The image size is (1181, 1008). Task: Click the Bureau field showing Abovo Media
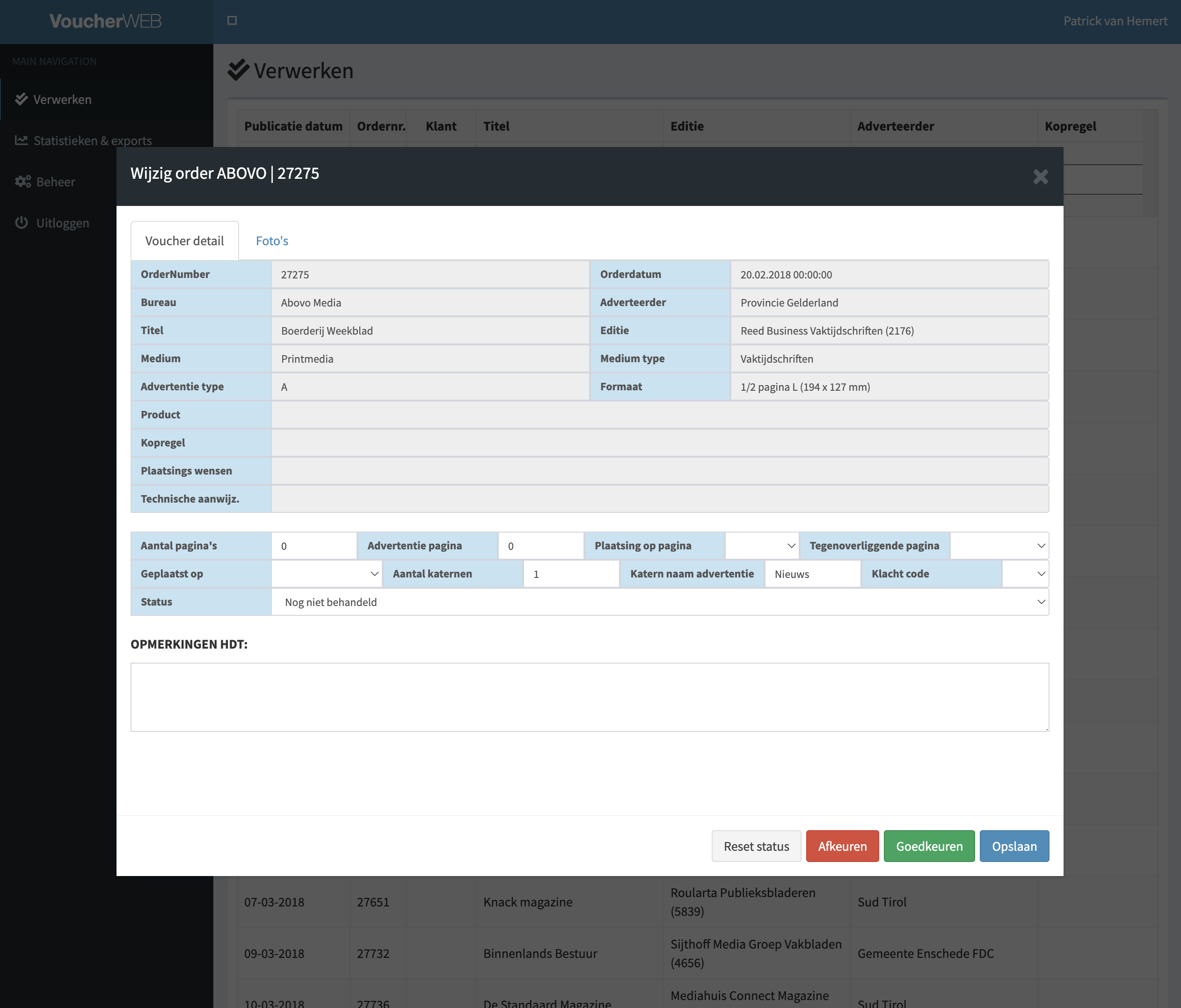(x=430, y=302)
